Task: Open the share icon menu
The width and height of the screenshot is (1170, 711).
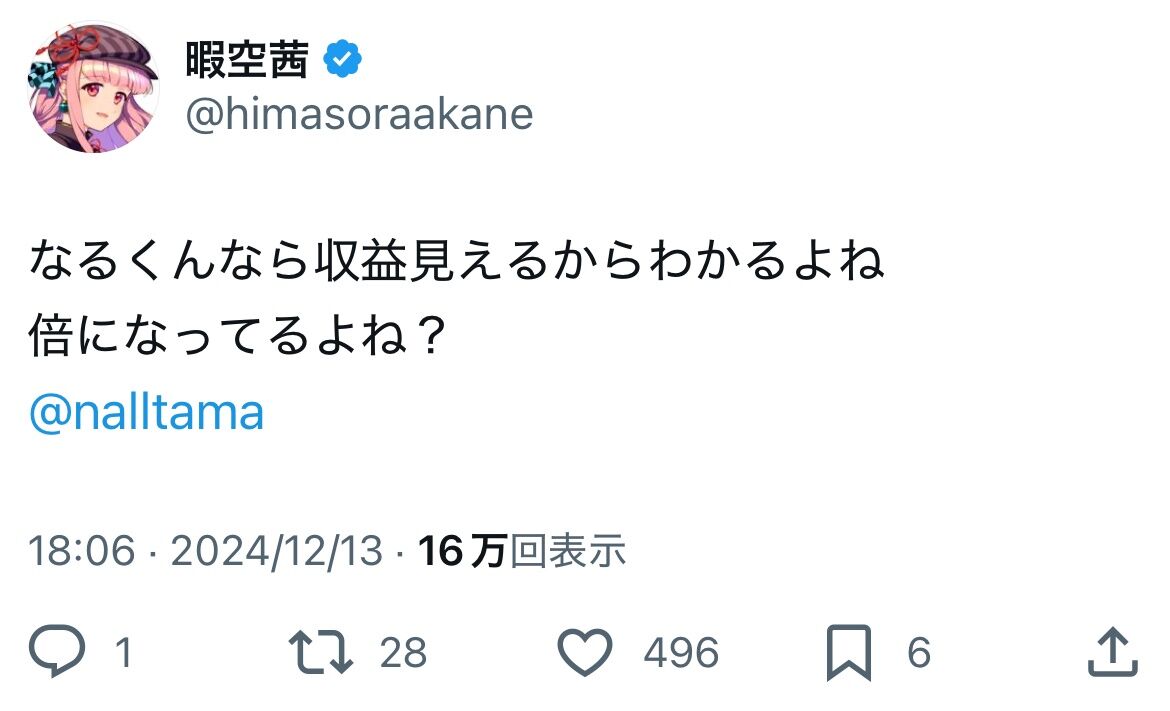Action: pos(1112,653)
